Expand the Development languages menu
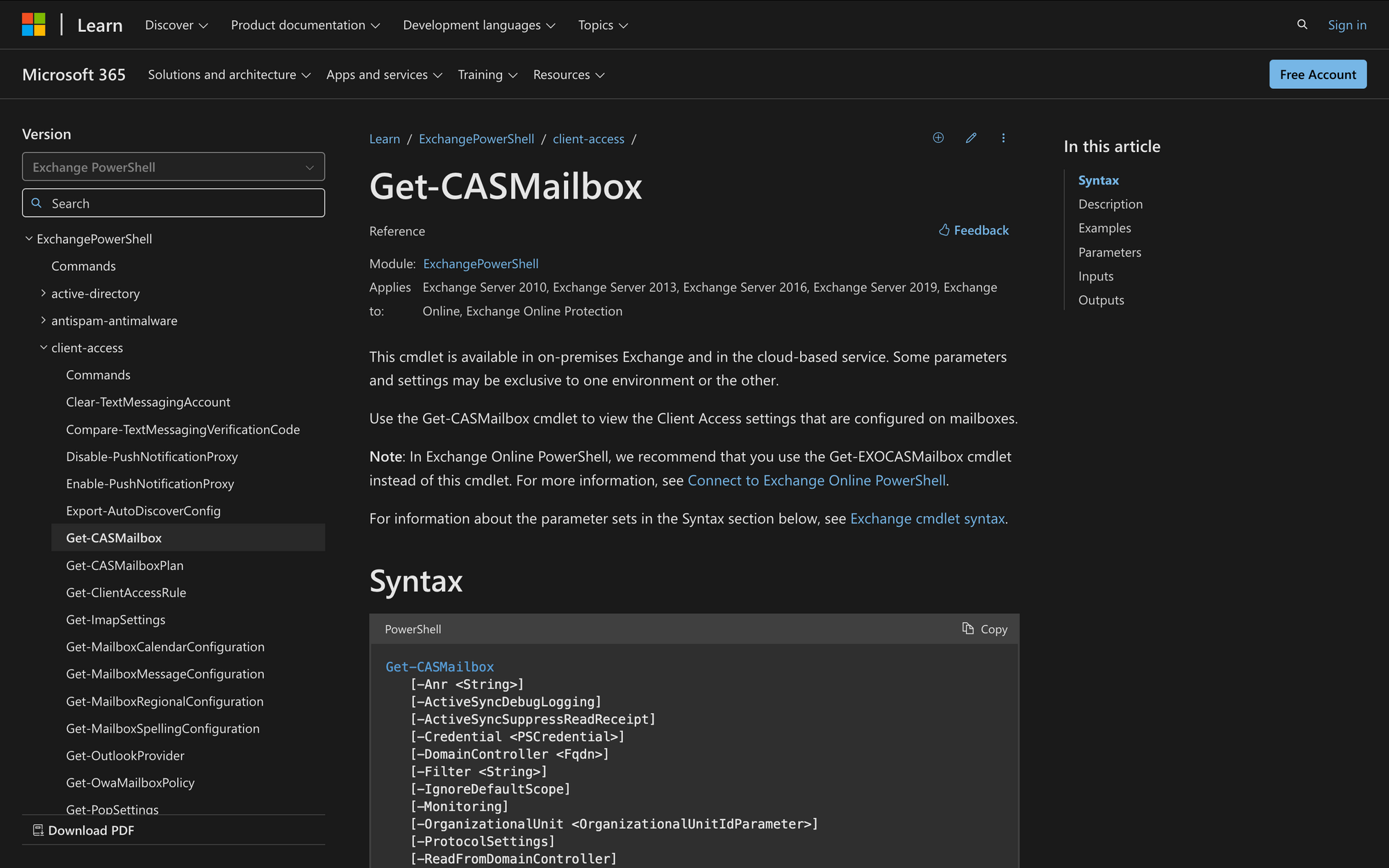Viewport: 1389px width, 868px height. coord(479,25)
